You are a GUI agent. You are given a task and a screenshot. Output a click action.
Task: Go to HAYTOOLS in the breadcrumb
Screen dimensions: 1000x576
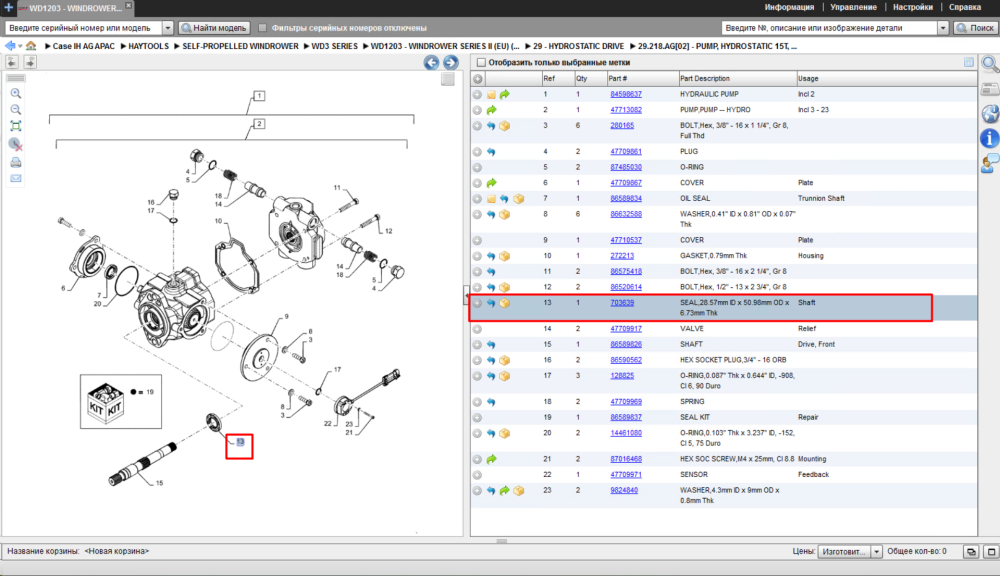148,46
